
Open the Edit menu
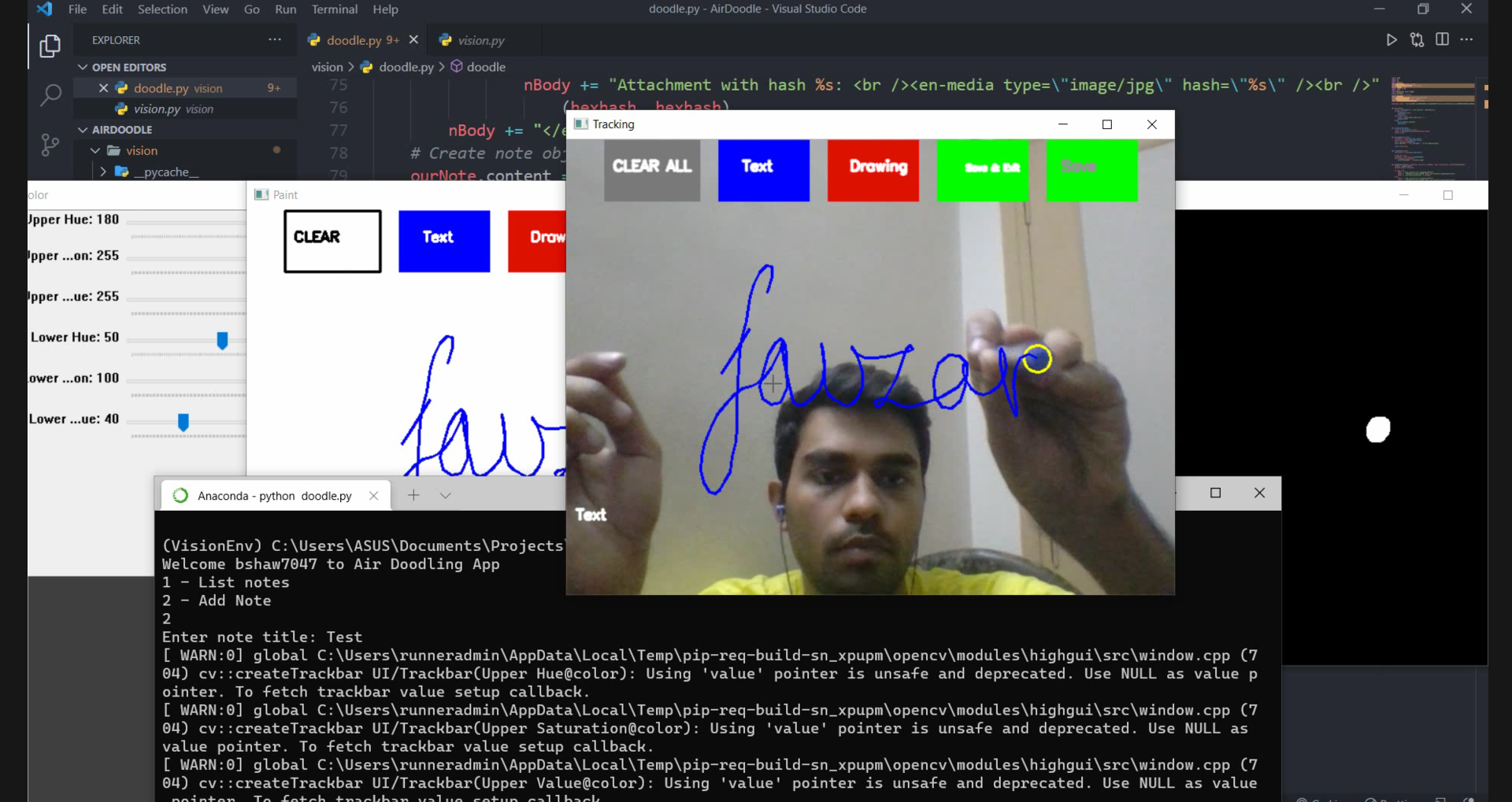(113, 9)
